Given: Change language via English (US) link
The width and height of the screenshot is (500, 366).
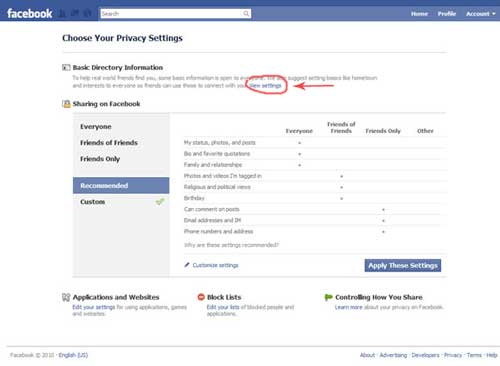Looking at the screenshot, I should [73, 355].
